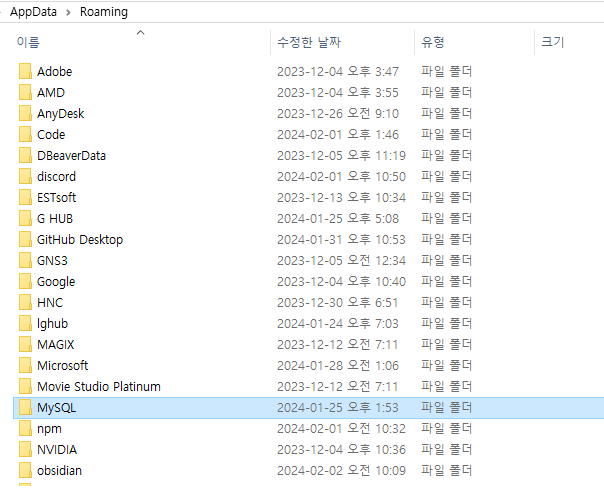
Task: Go to AppData in the breadcrumb
Action: 34,12
